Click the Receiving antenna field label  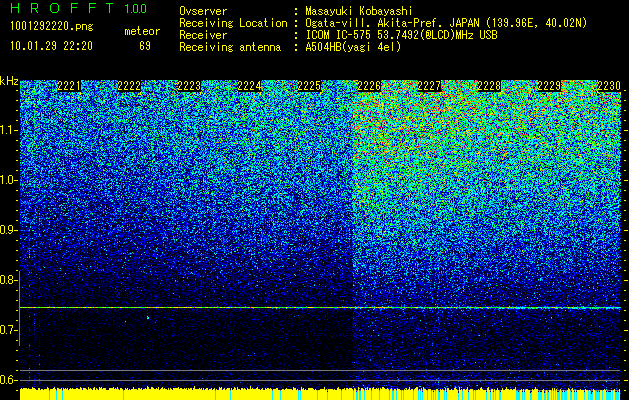(x=230, y=47)
